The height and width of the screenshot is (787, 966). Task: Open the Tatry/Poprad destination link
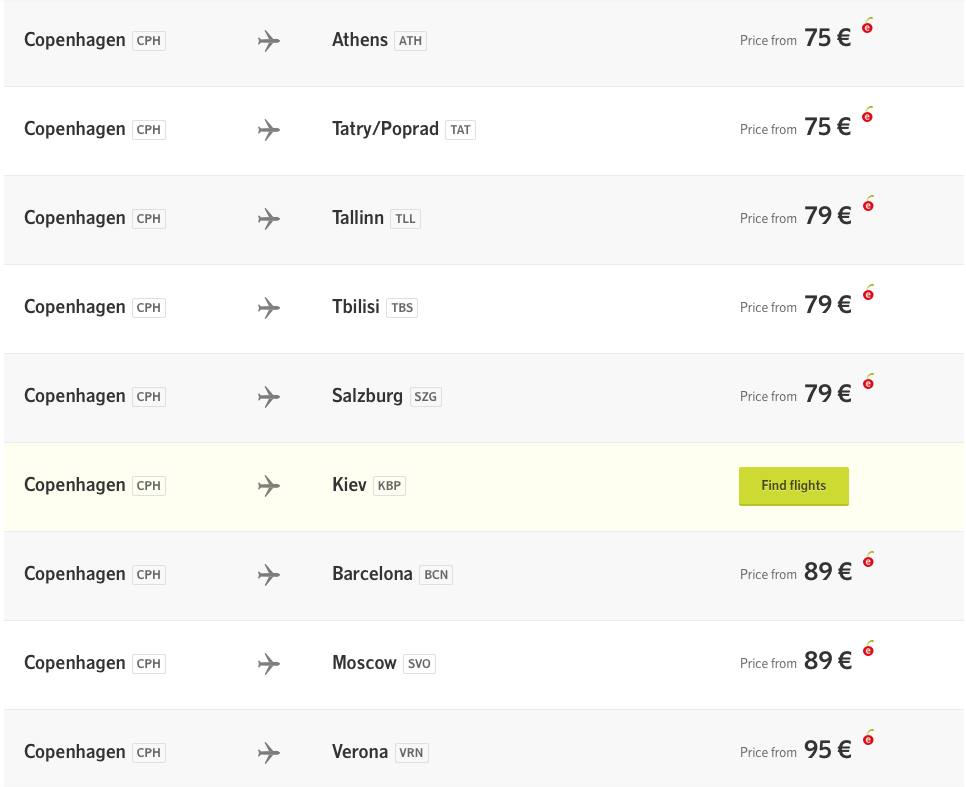(385, 129)
